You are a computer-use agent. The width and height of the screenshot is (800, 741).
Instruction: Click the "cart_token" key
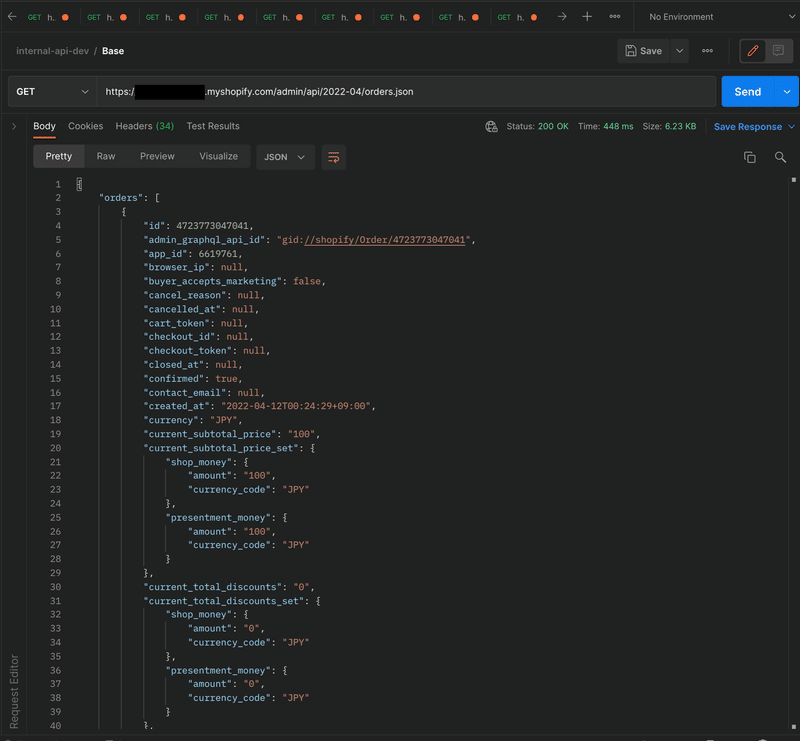click(x=177, y=324)
